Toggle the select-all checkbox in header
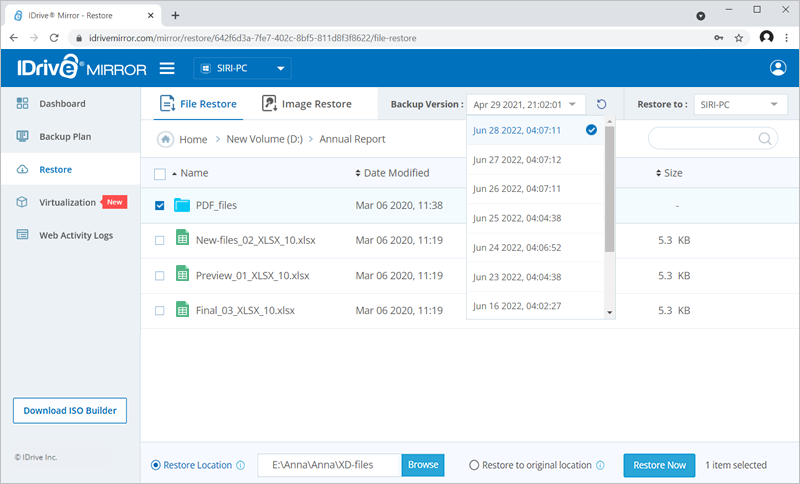The width and height of the screenshot is (800, 484). point(160,174)
